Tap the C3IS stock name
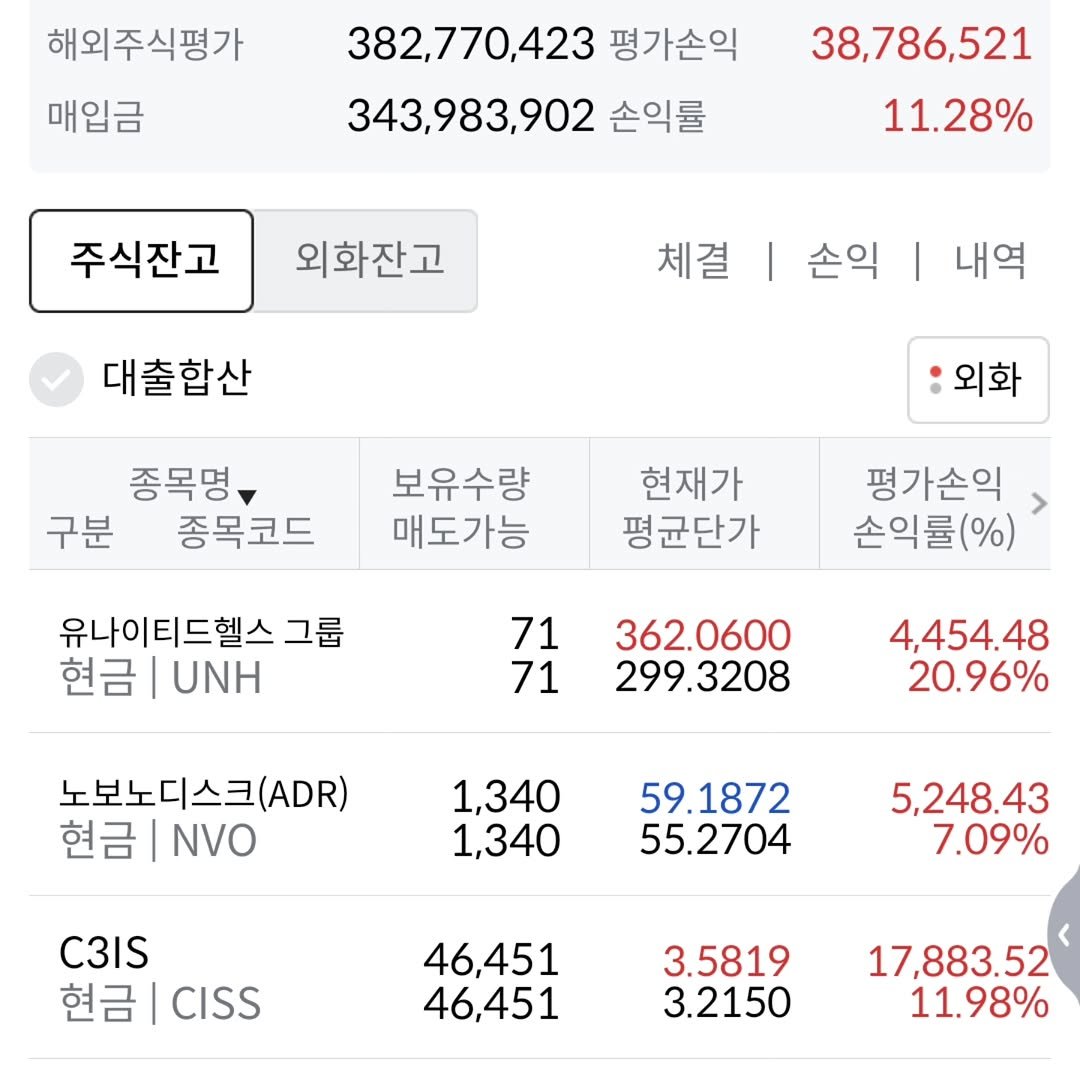The image size is (1080, 1080). tap(104, 954)
